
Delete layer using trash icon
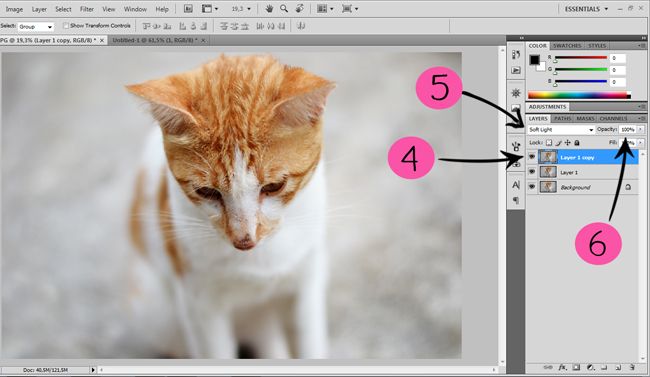632,367
